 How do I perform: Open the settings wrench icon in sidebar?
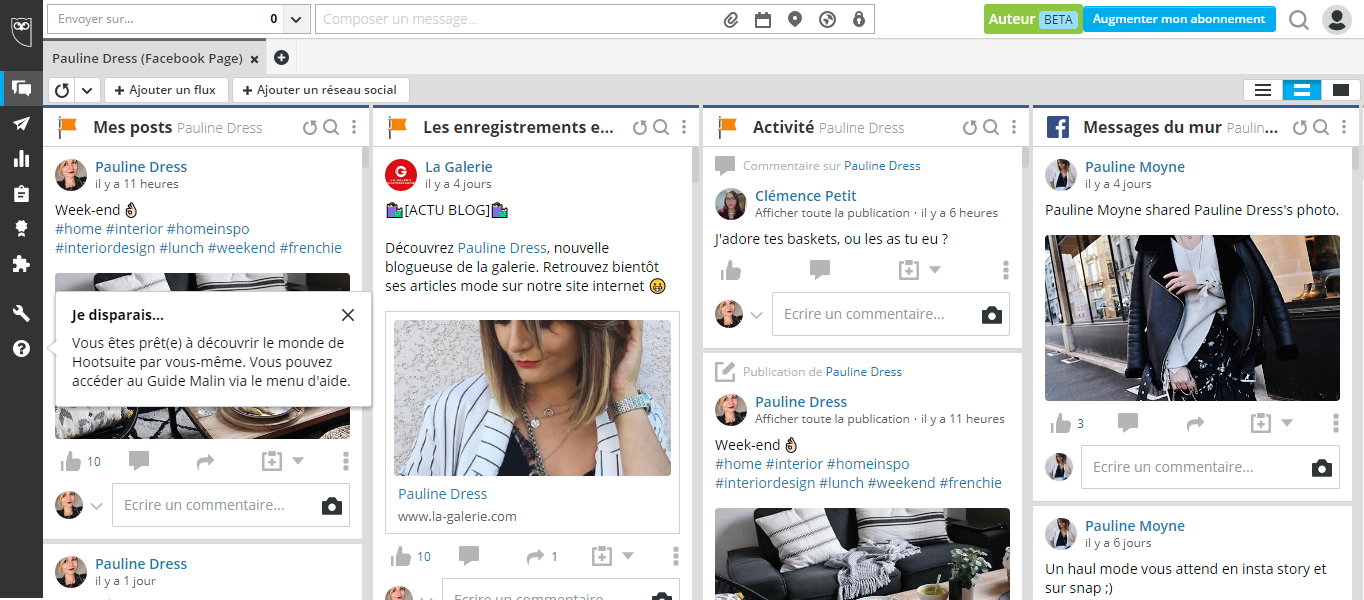(x=21, y=314)
